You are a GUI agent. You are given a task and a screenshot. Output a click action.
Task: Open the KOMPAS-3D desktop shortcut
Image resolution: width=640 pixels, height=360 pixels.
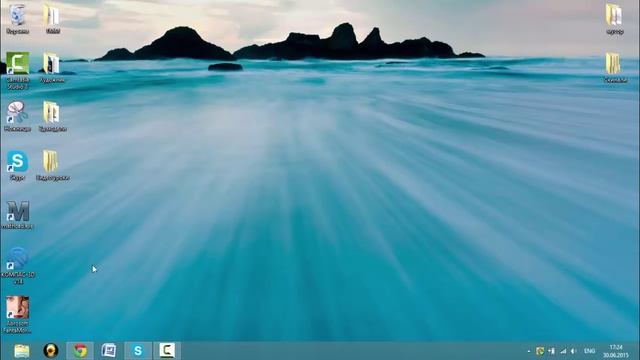tap(18, 265)
